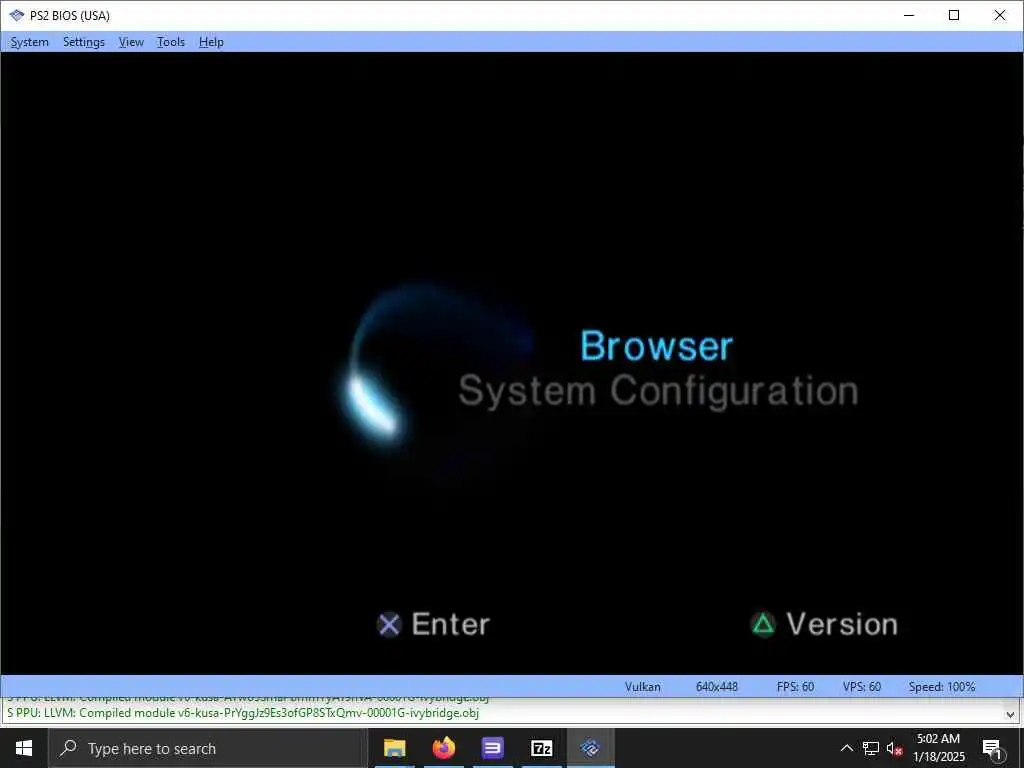Screen dimensions: 1024x768
Task: Click the VPS: 60 status entry
Action: tap(862, 686)
